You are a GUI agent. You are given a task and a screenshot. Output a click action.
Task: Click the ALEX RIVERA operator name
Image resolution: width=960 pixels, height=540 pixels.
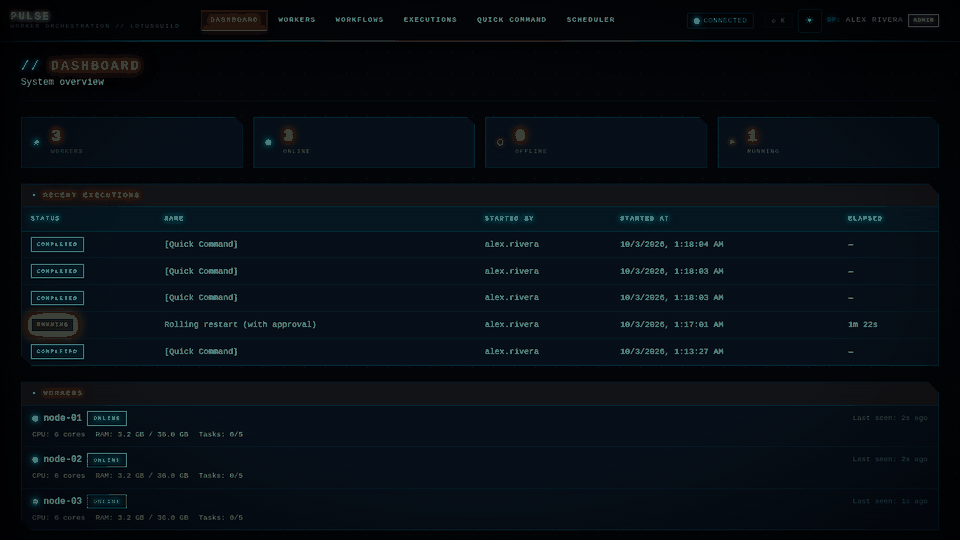coord(874,20)
